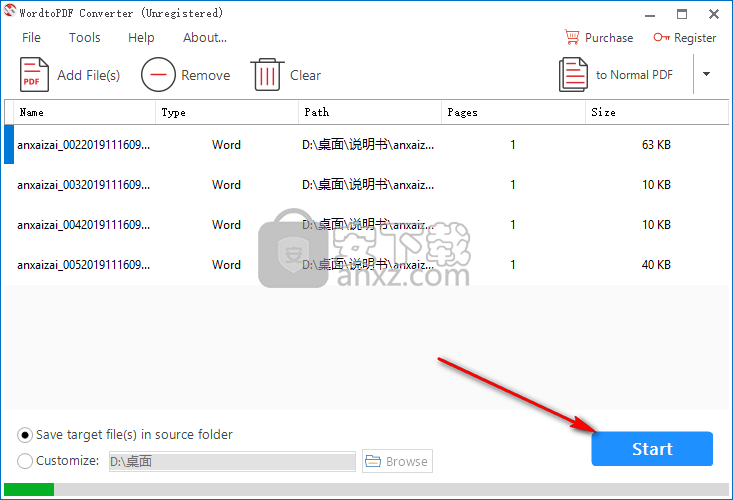This screenshot has height=500, width=733.
Task: Click the Register key icon
Action: [x=661, y=37]
